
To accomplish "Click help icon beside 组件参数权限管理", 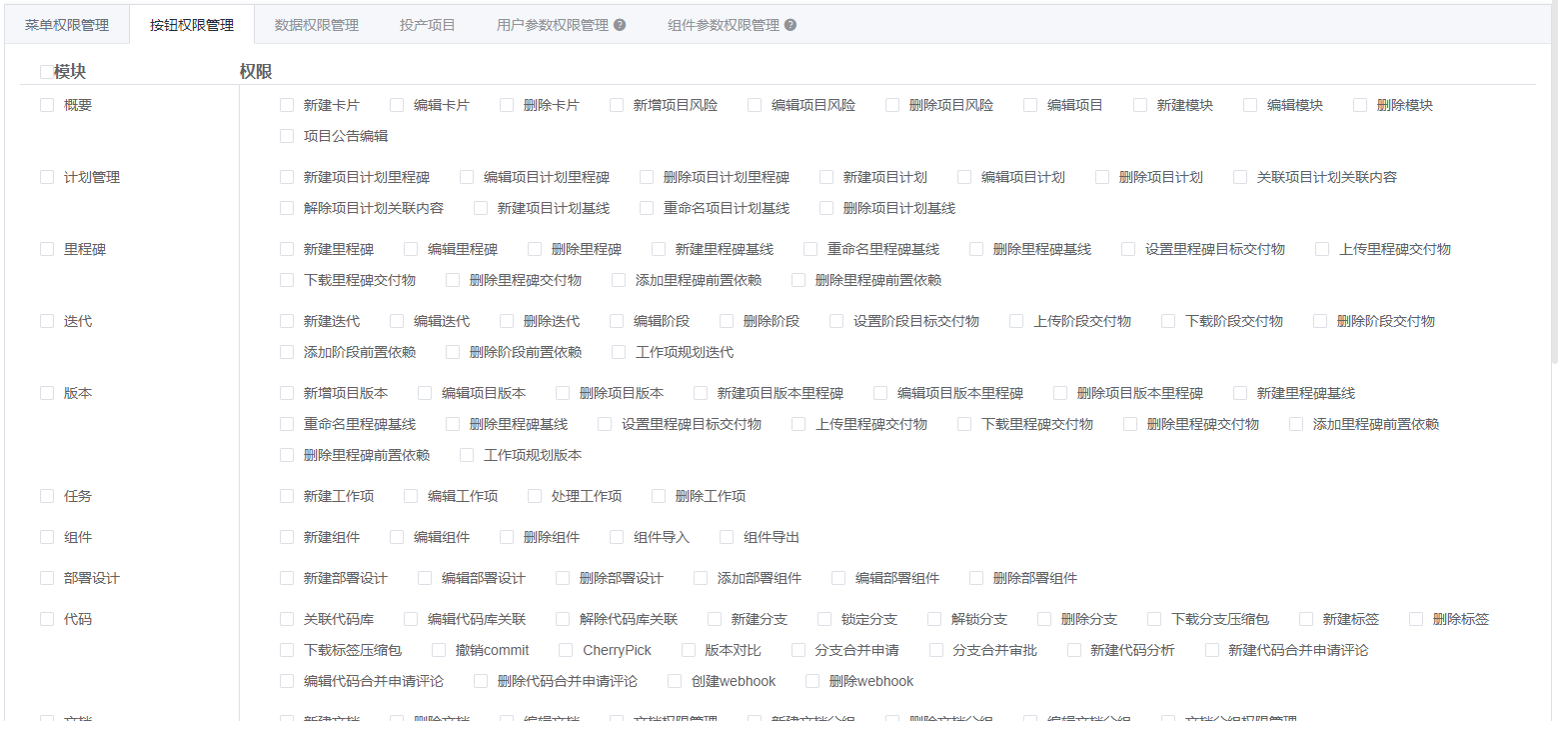I will coord(790,25).
